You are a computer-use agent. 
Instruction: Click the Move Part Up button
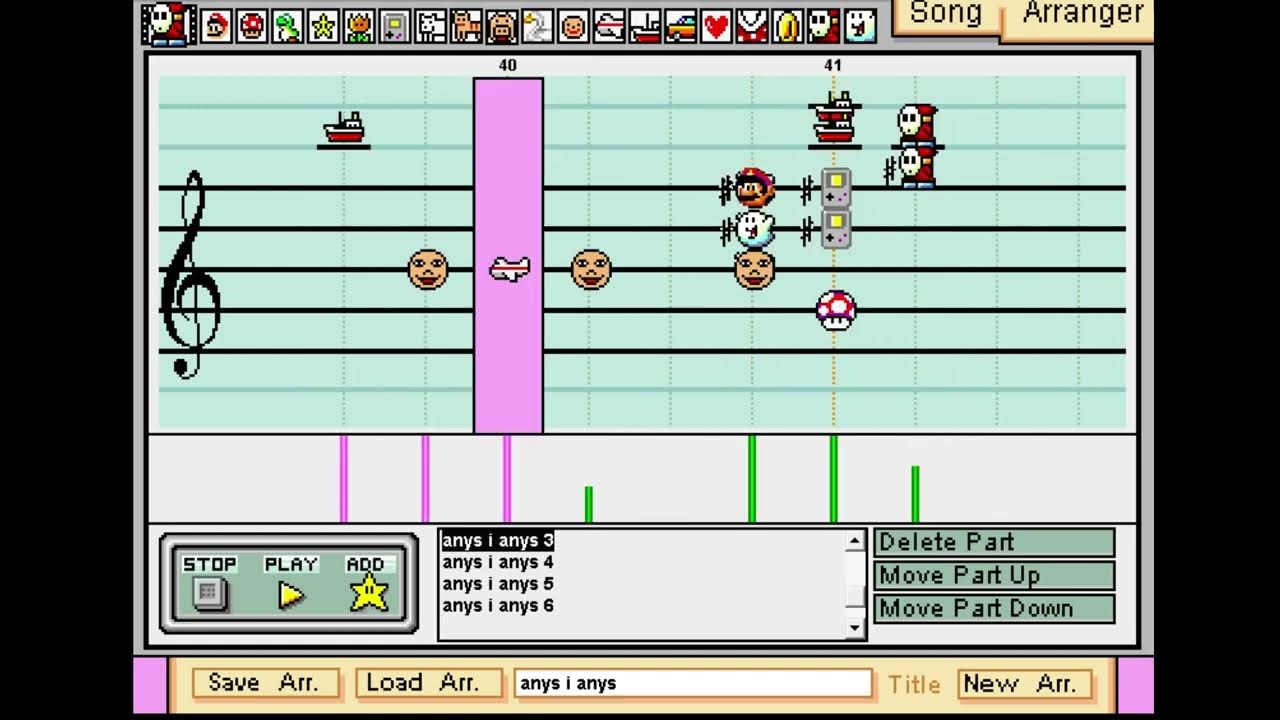[994, 575]
